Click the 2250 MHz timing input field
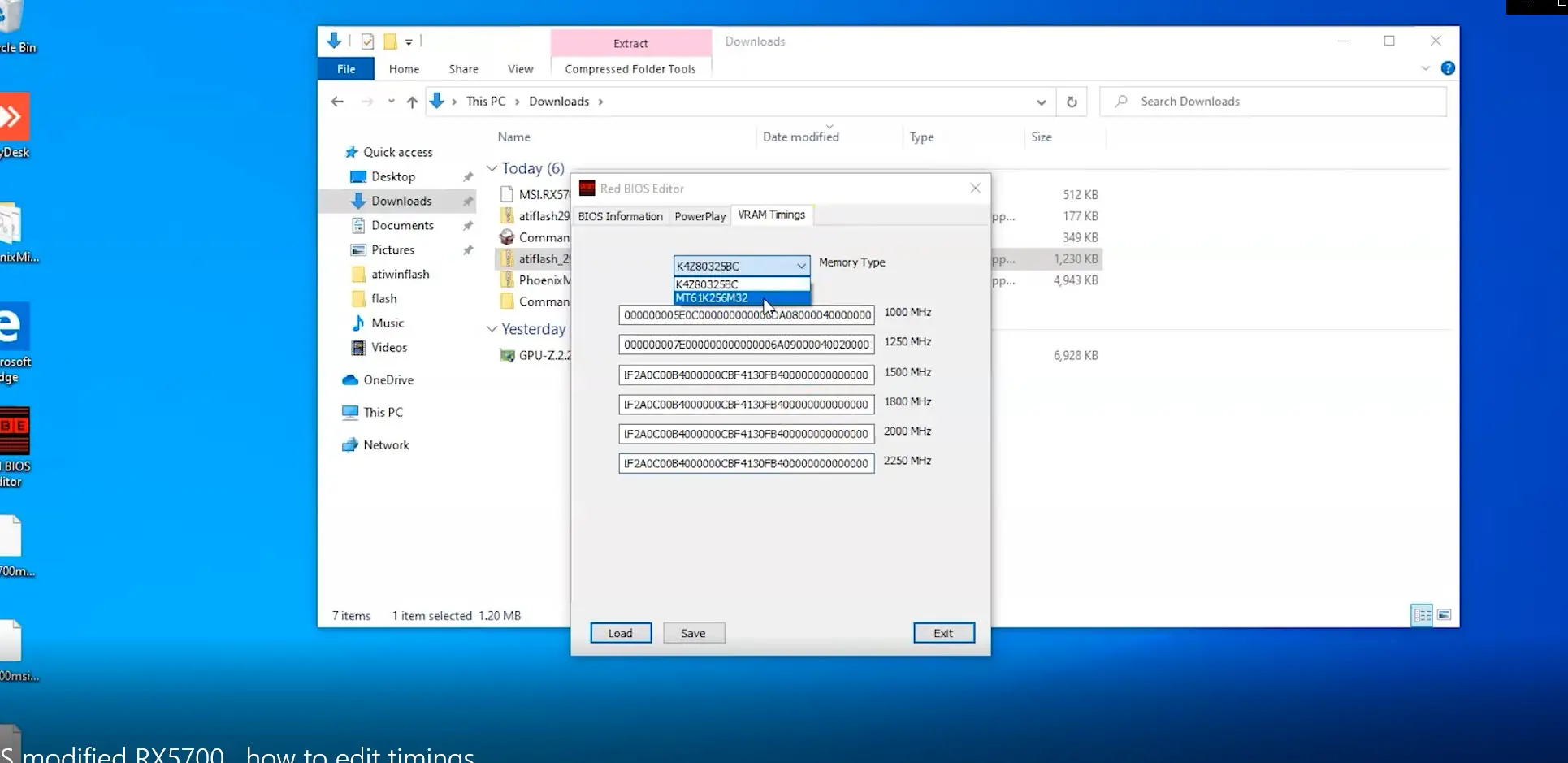The height and width of the screenshot is (763, 1568). pyautogui.click(x=746, y=463)
